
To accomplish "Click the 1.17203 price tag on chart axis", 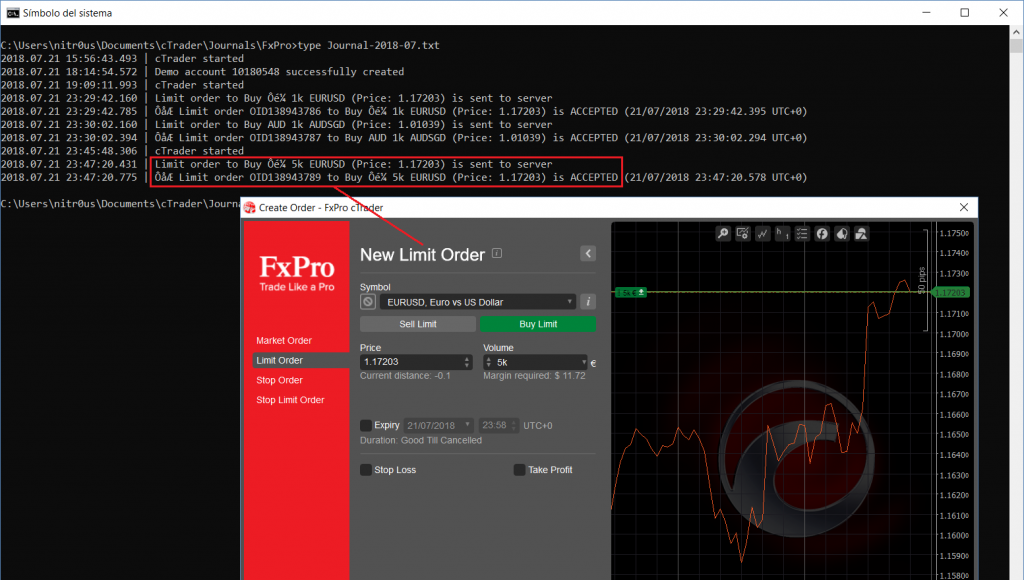I will pos(950,293).
